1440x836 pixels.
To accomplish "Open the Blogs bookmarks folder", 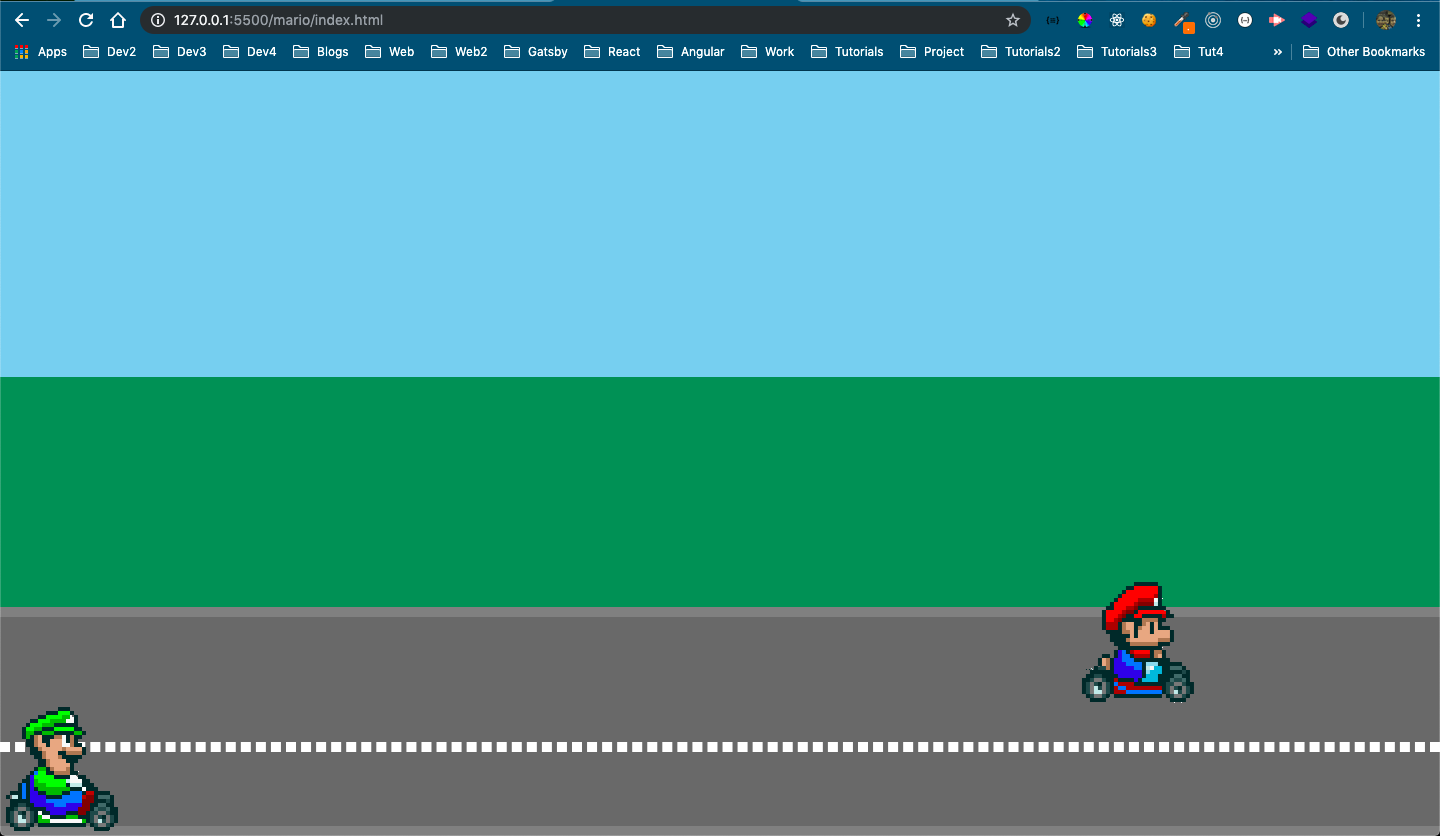I will [321, 52].
